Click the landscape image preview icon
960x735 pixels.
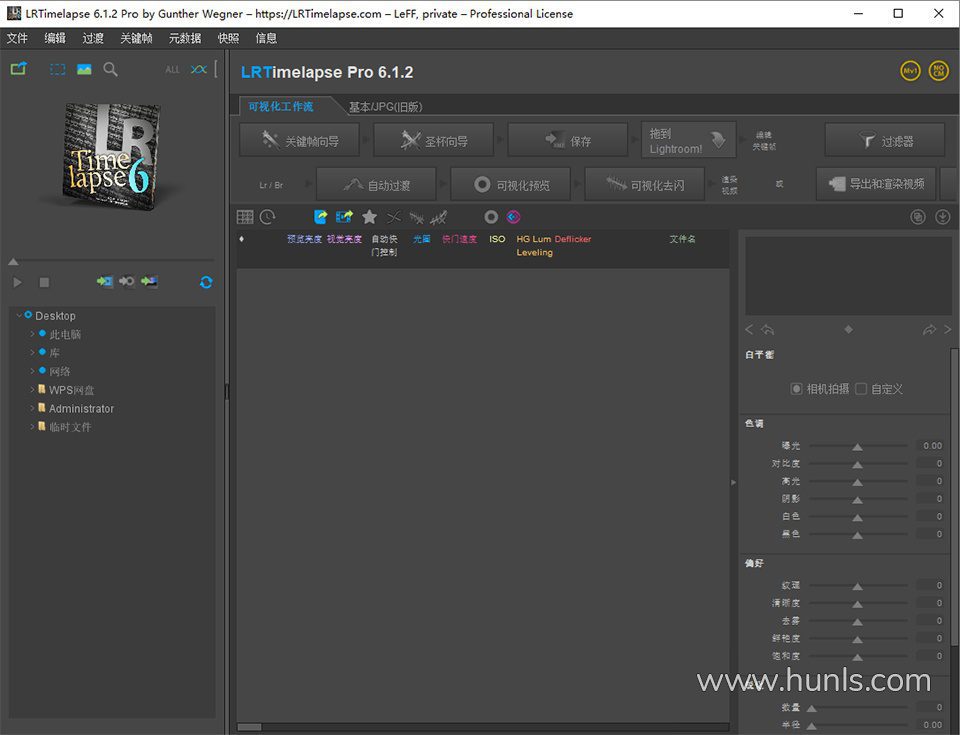pyautogui.click(x=84, y=69)
